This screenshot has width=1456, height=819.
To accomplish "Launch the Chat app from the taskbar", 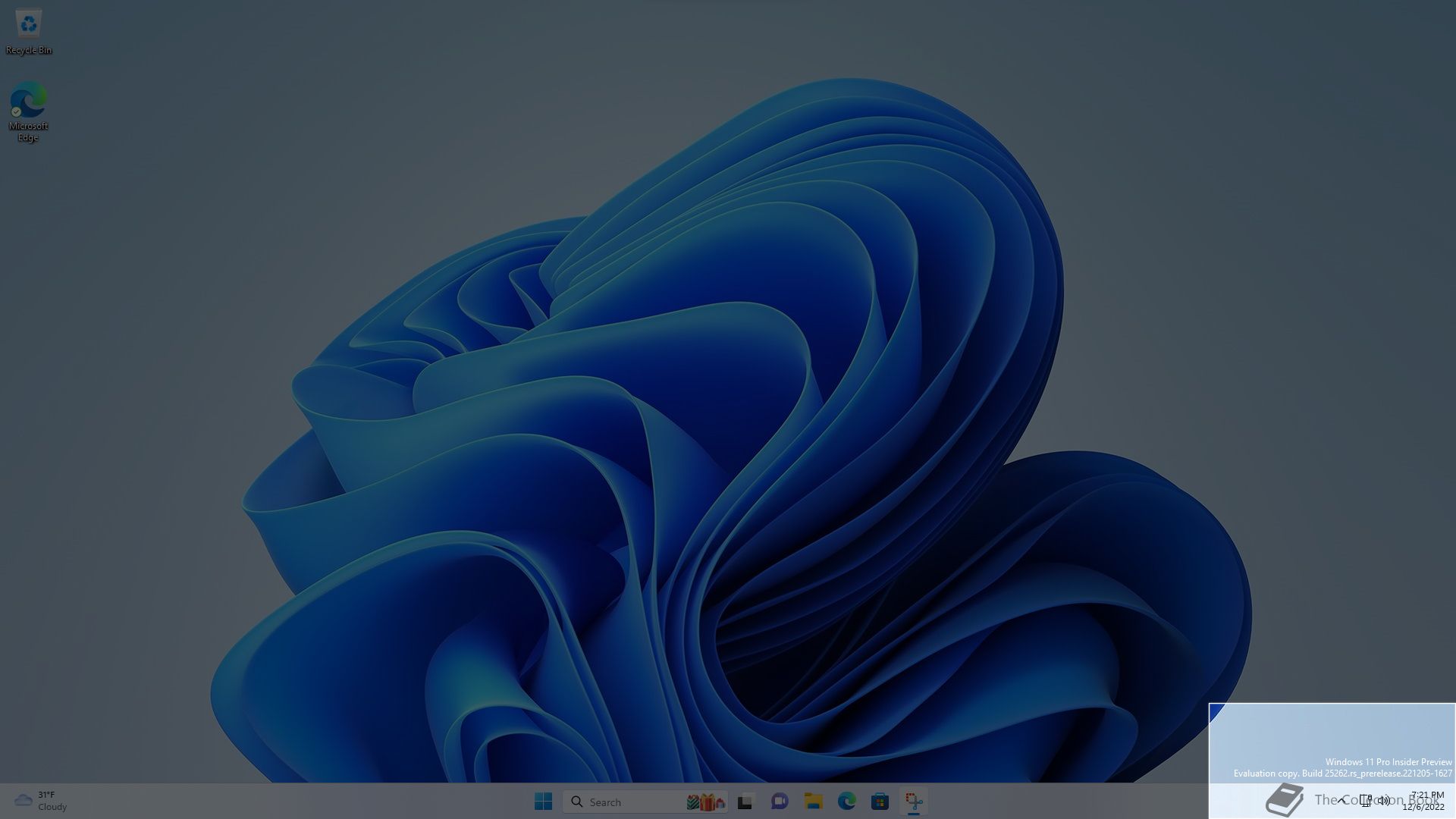I will 779,802.
